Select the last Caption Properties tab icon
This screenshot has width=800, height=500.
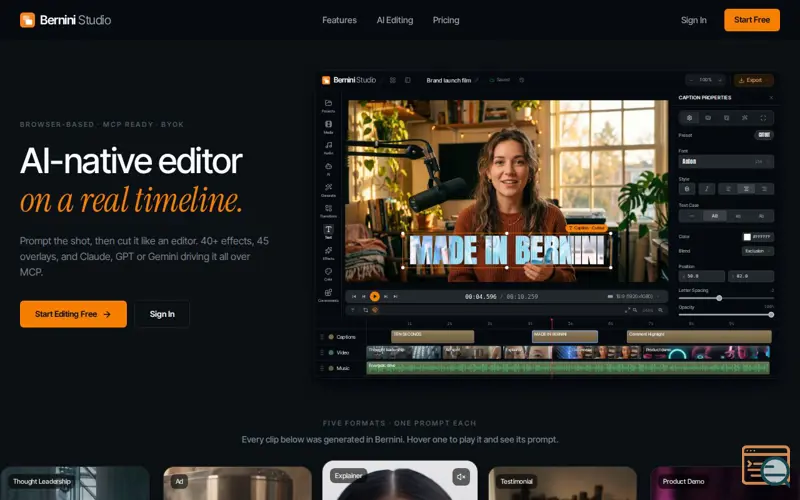click(763, 118)
